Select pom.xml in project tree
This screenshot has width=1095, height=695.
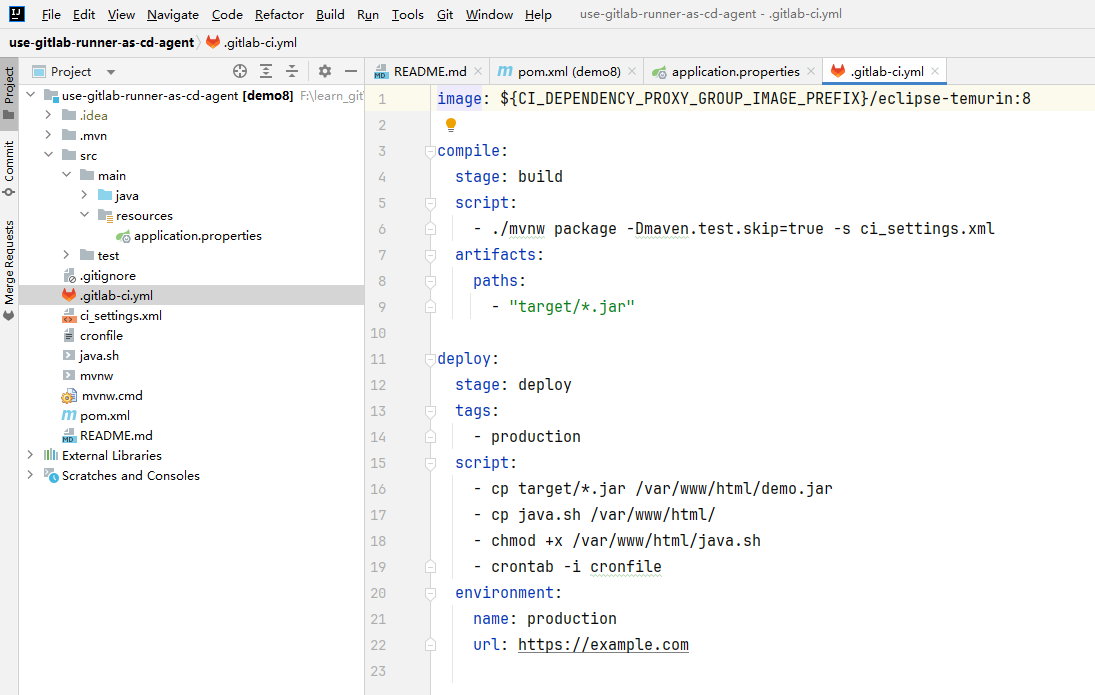point(104,416)
